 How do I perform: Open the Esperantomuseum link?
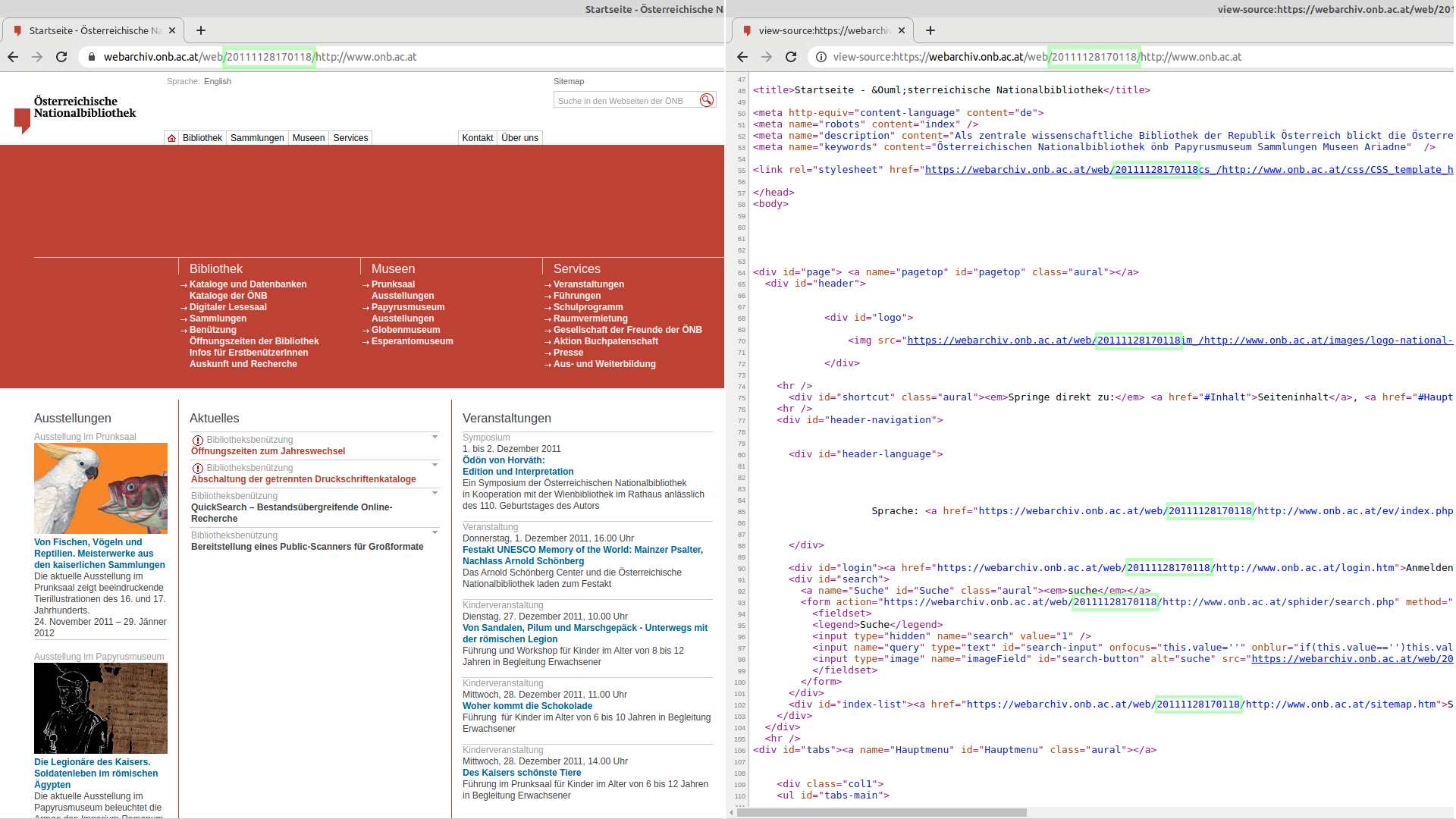(413, 341)
